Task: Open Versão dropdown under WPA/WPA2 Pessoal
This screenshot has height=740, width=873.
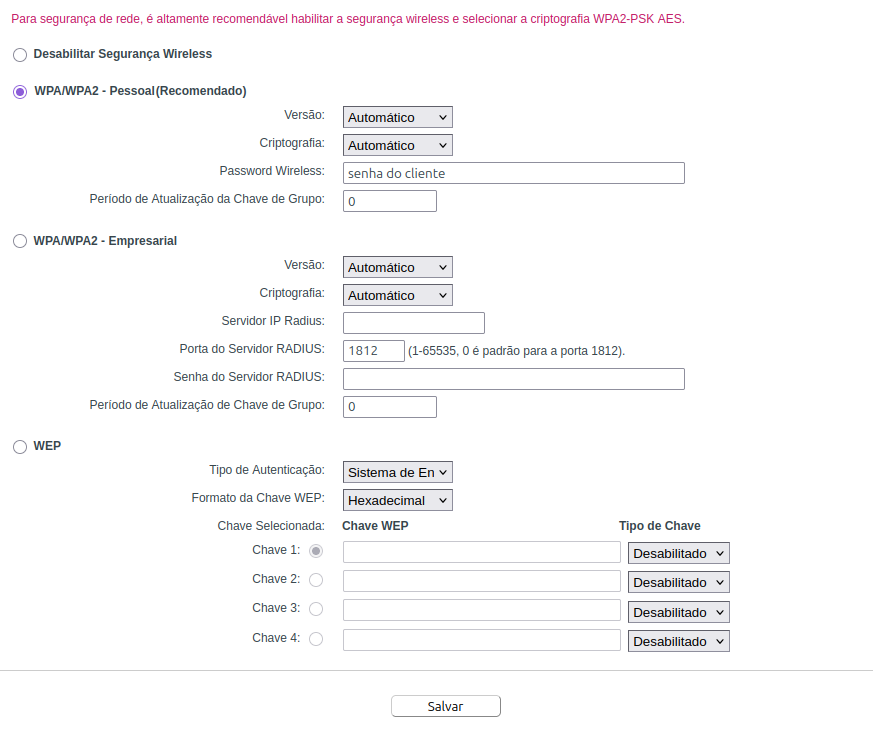Action: [x=397, y=117]
